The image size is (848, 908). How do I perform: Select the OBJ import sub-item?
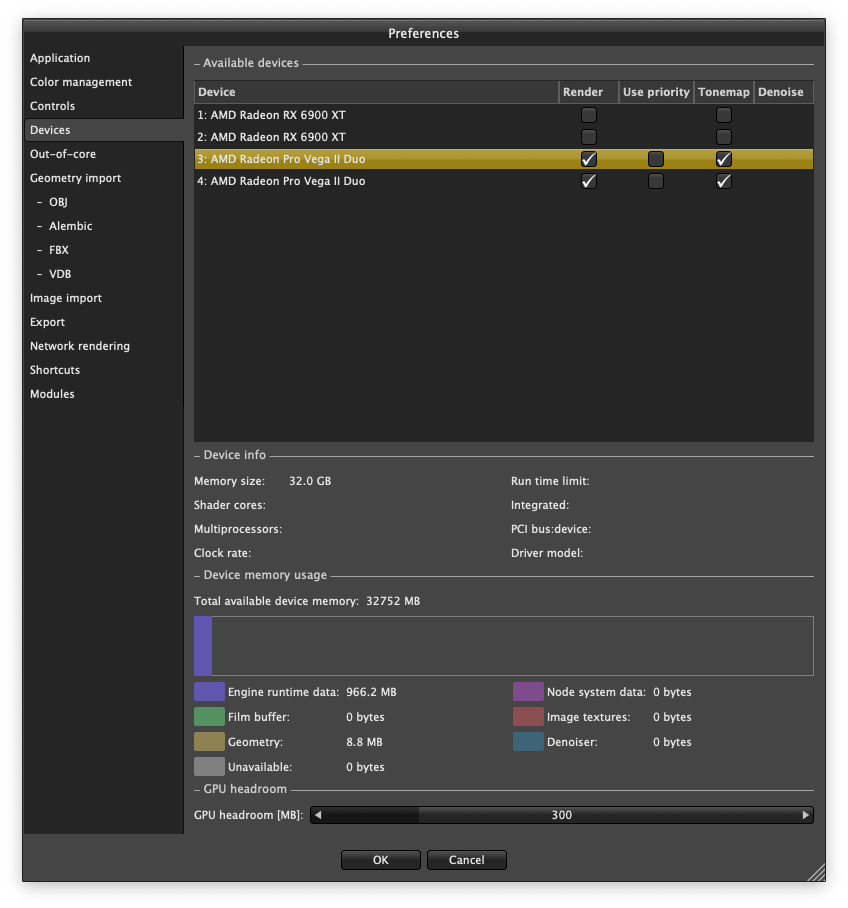click(58, 202)
